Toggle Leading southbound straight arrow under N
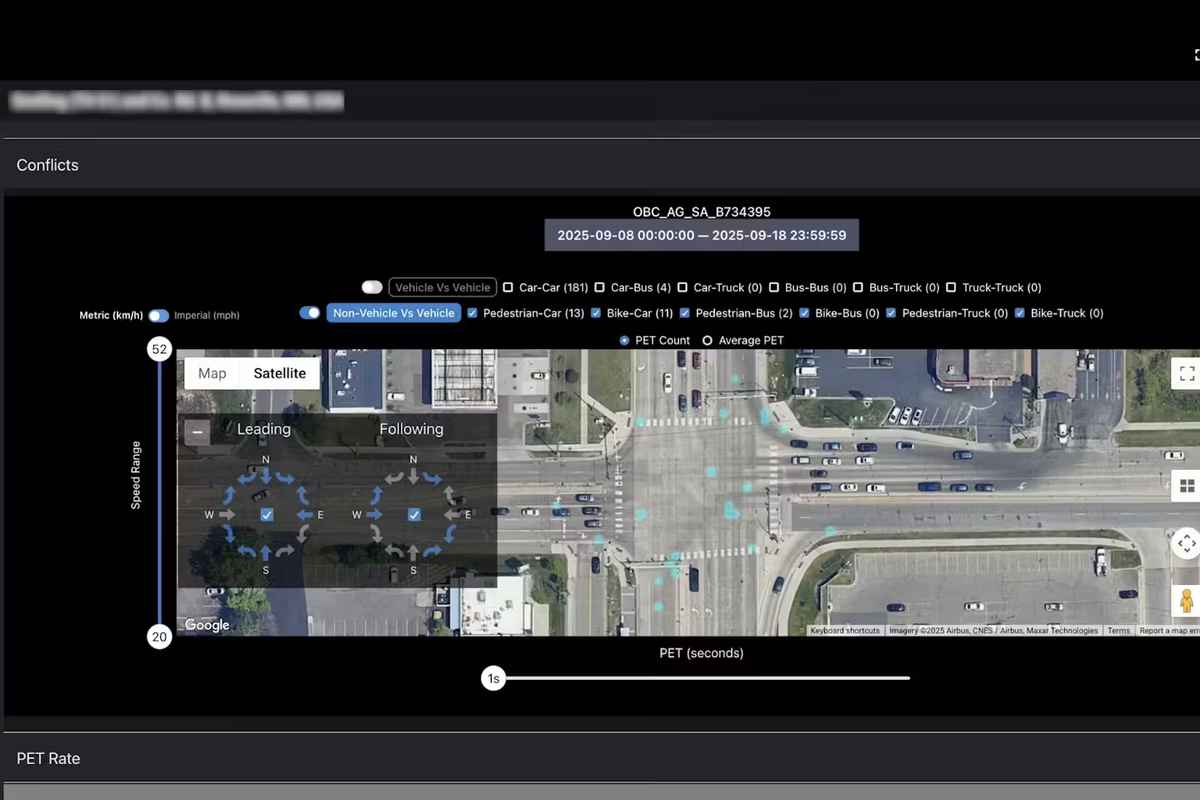The height and width of the screenshot is (800, 1200). (x=266, y=475)
